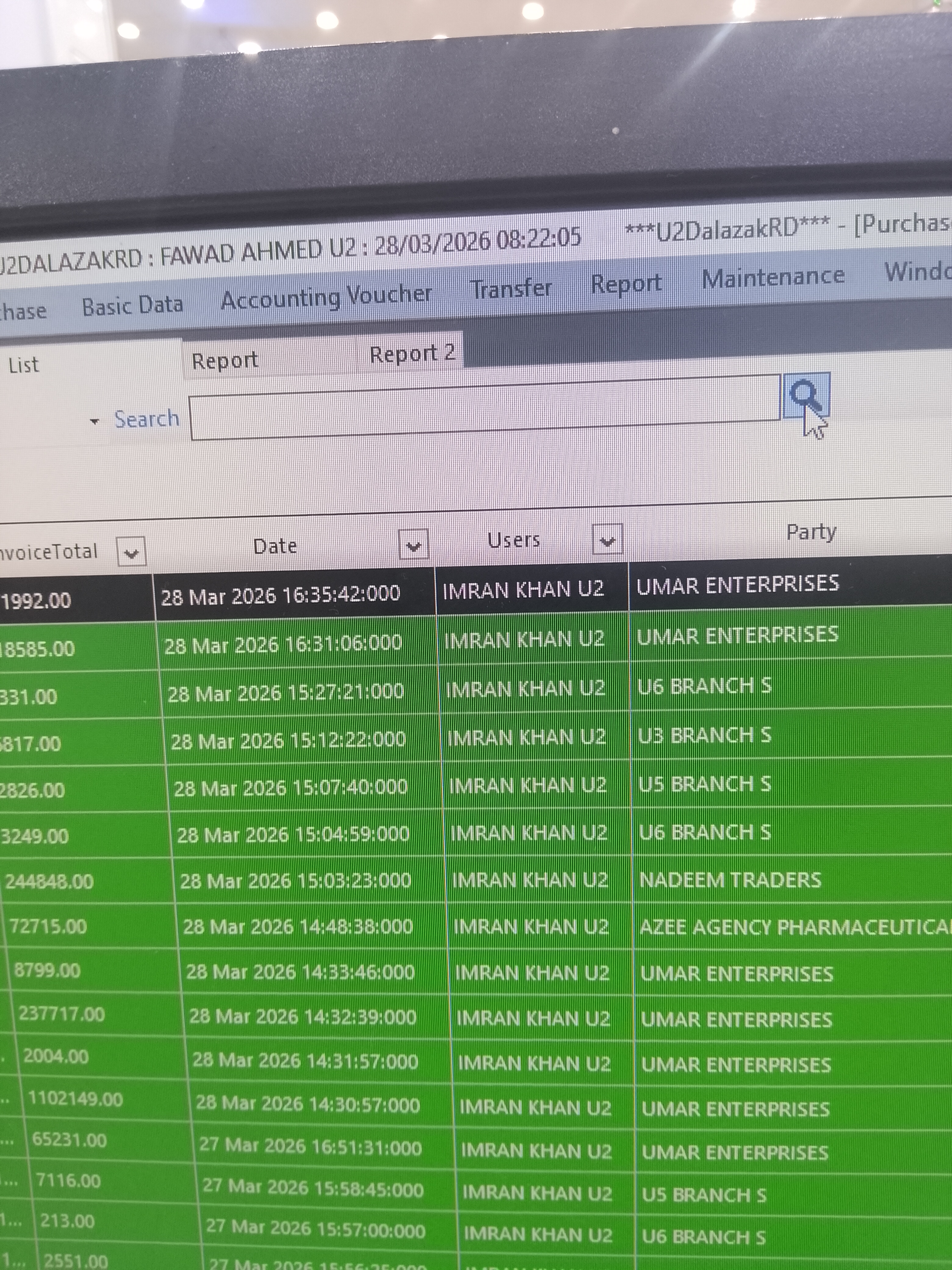Select the List tab
The width and height of the screenshot is (952, 1270).
coord(24,365)
